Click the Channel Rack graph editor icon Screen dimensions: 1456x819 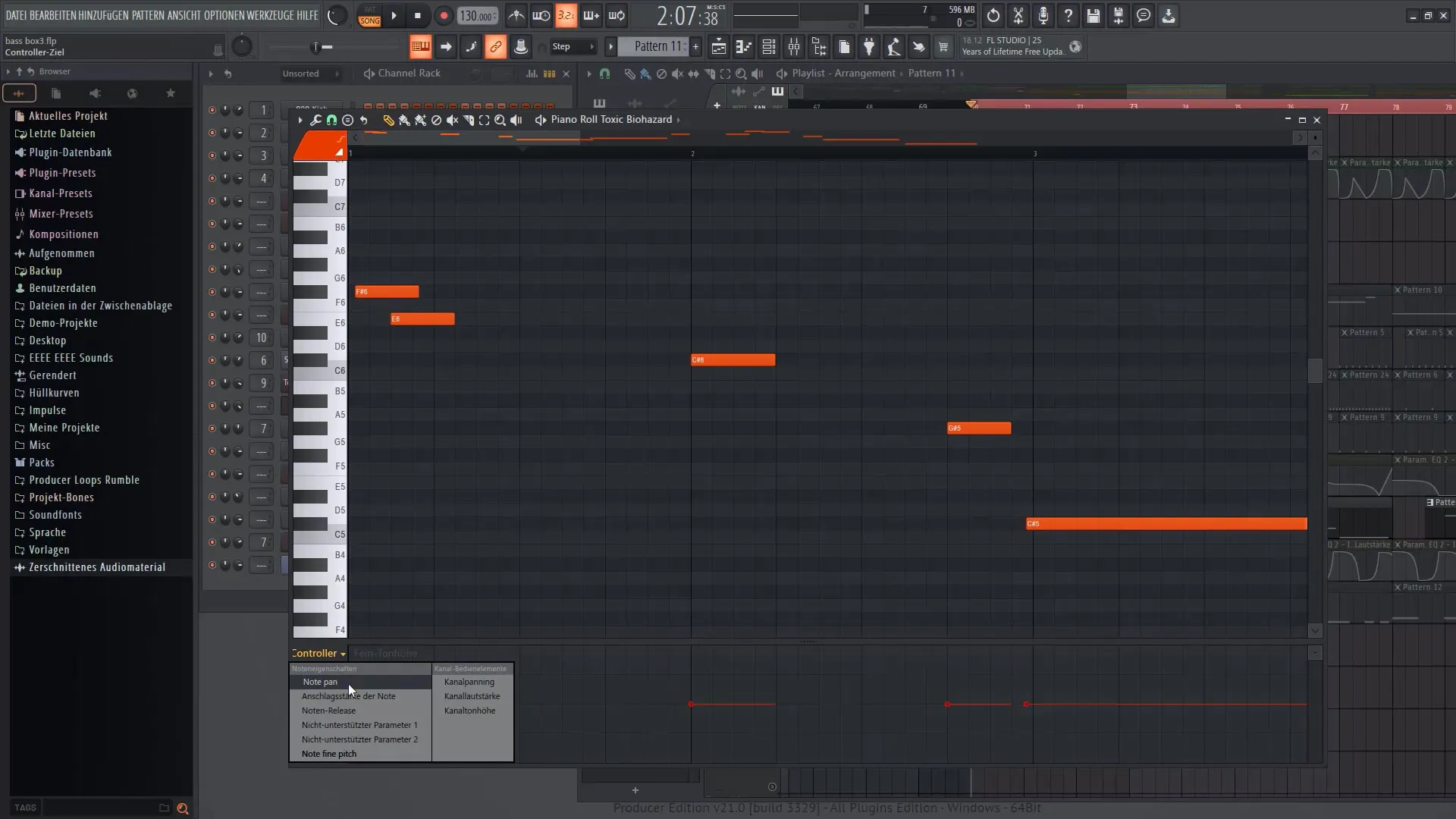(532, 74)
